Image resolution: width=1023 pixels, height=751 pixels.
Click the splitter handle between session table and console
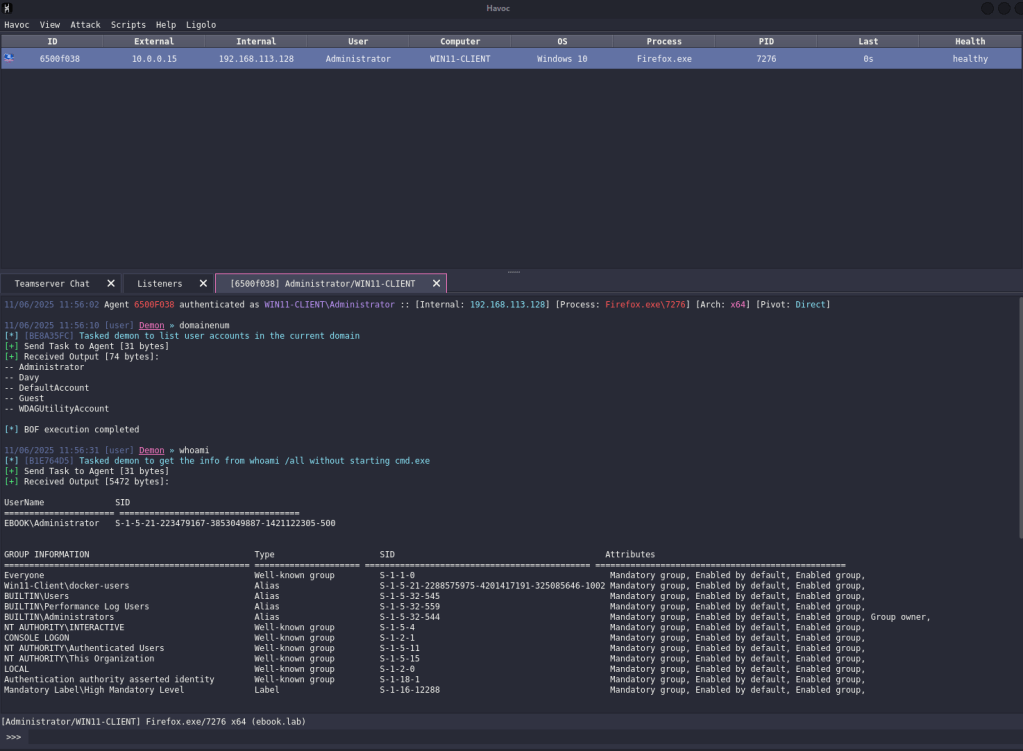click(x=514, y=272)
